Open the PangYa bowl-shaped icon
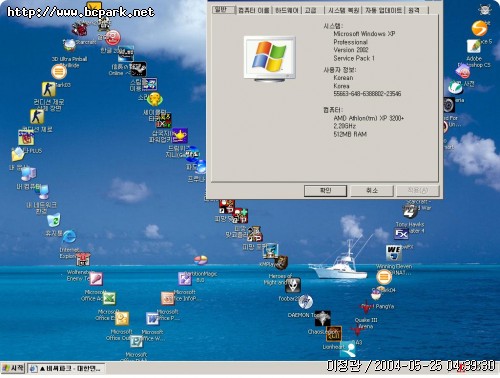 point(377,293)
